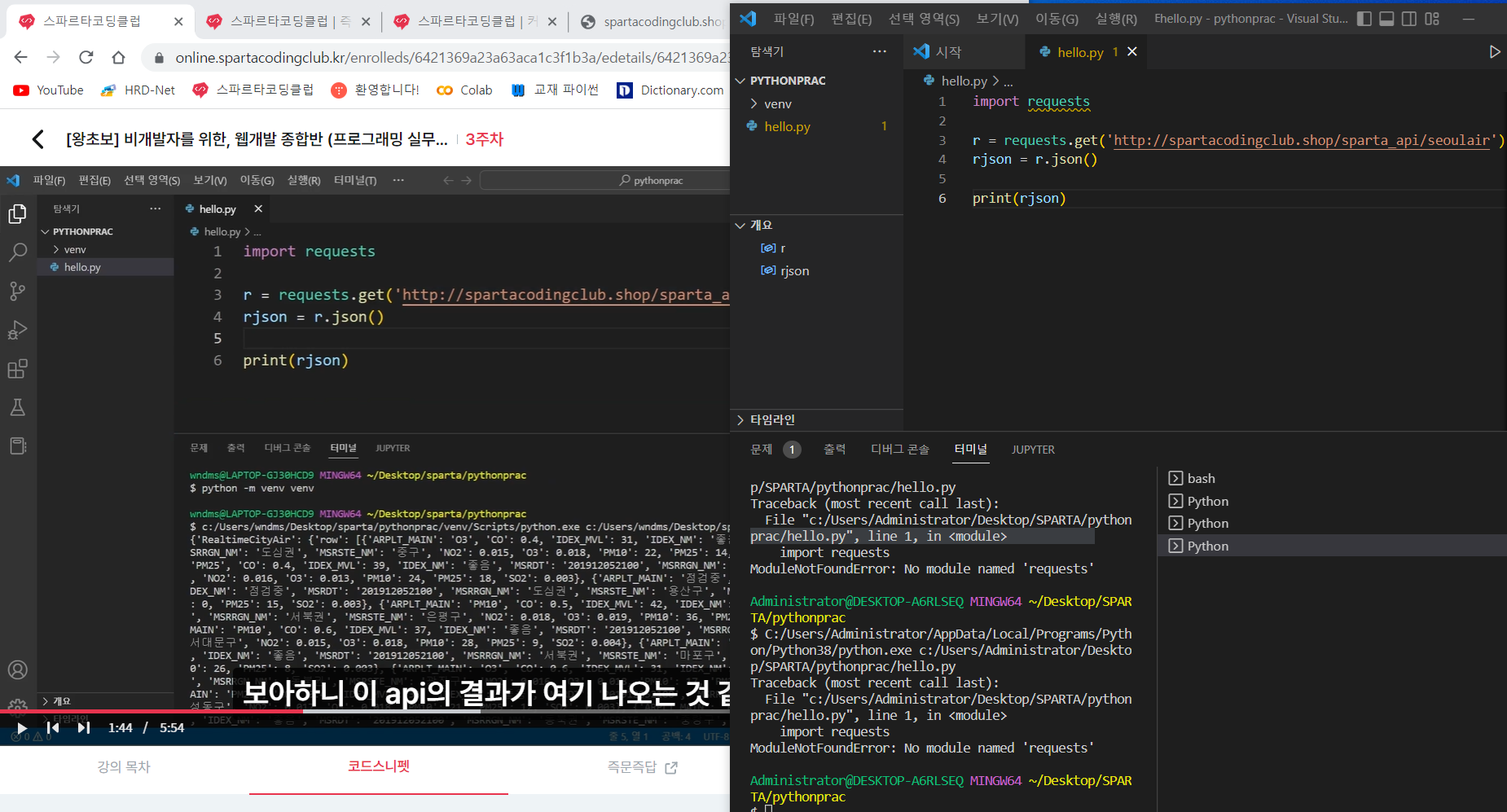Viewport: 1507px width, 812px height.
Task: Collapse the 개요 outline section
Action: (817, 225)
